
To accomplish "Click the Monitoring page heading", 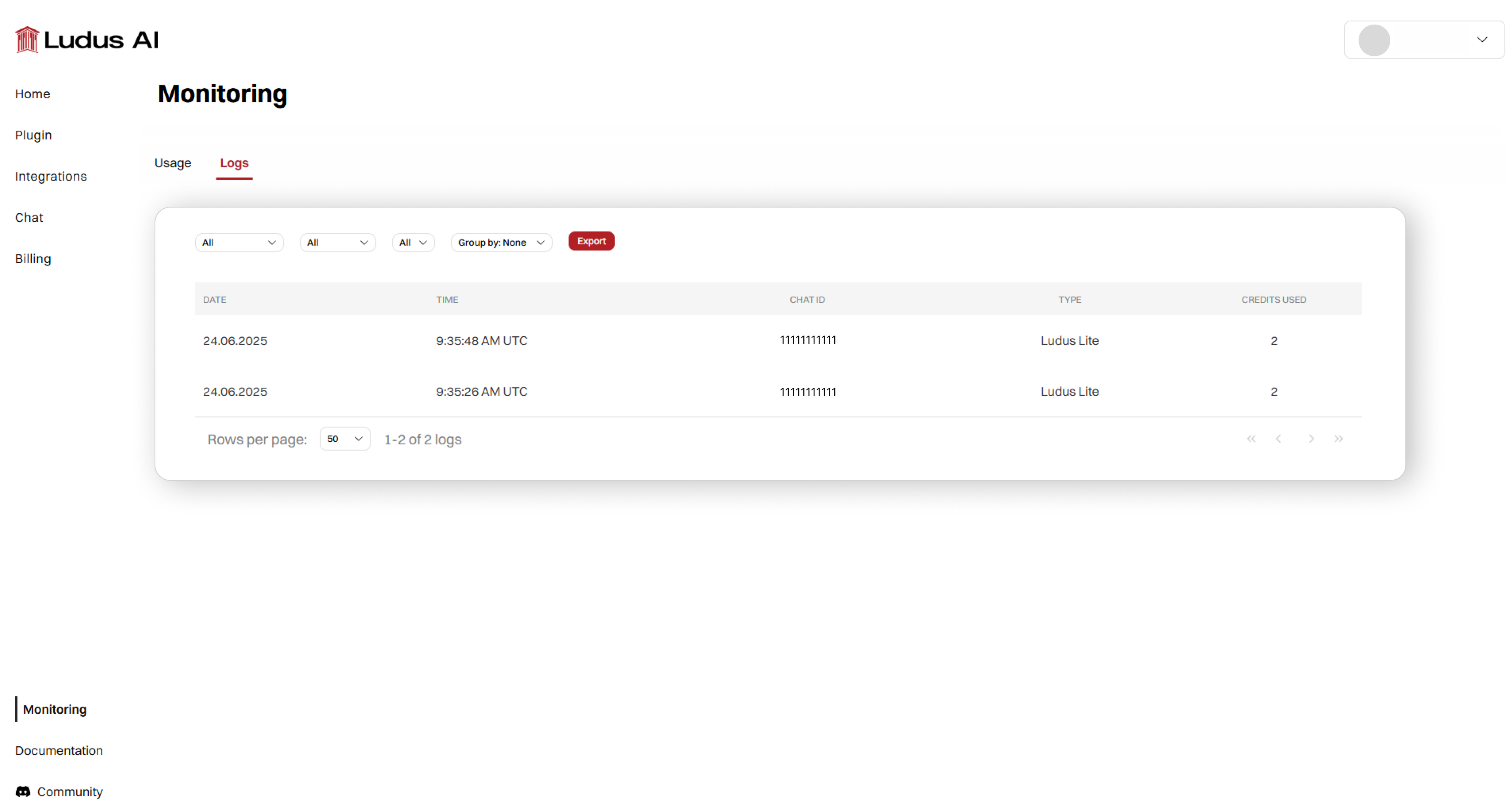I will [x=222, y=94].
